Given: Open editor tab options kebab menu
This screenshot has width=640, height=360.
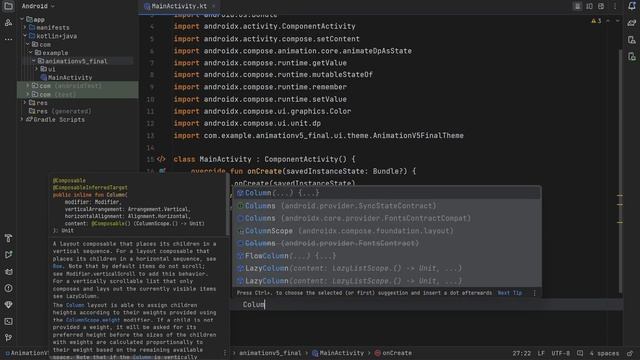Looking at the screenshot, I should click(615, 6).
